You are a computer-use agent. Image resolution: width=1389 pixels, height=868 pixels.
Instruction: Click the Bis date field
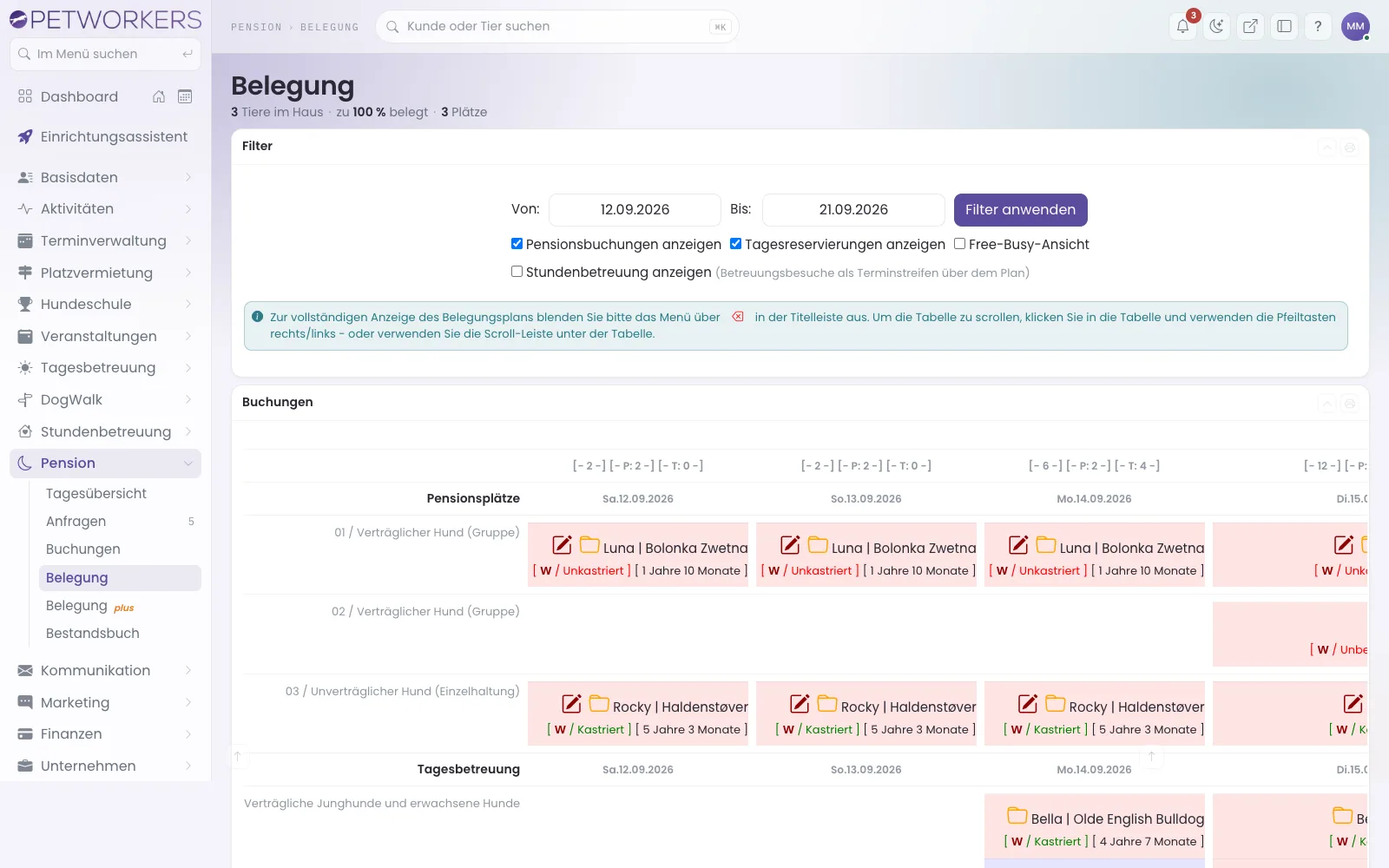853,210
